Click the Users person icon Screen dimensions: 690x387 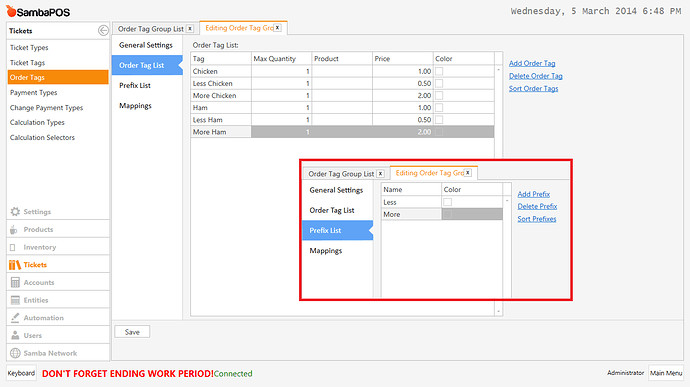click(x=15, y=335)
